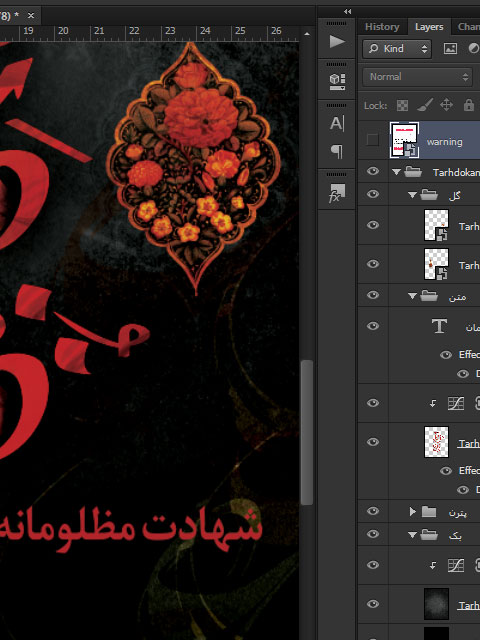Select the Tarhdokan group name

coord(456,173)
